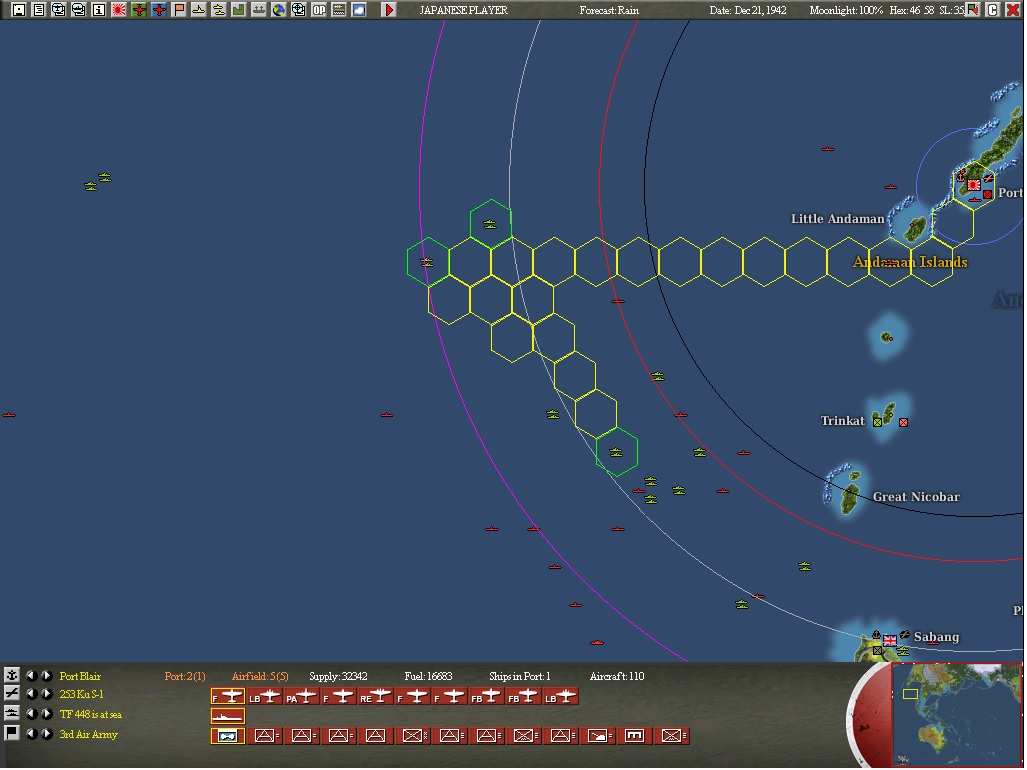The width and height of the screenshot is (1027, 770).
Task: Select the RE recon aircraft unit button
Action: 376,697
